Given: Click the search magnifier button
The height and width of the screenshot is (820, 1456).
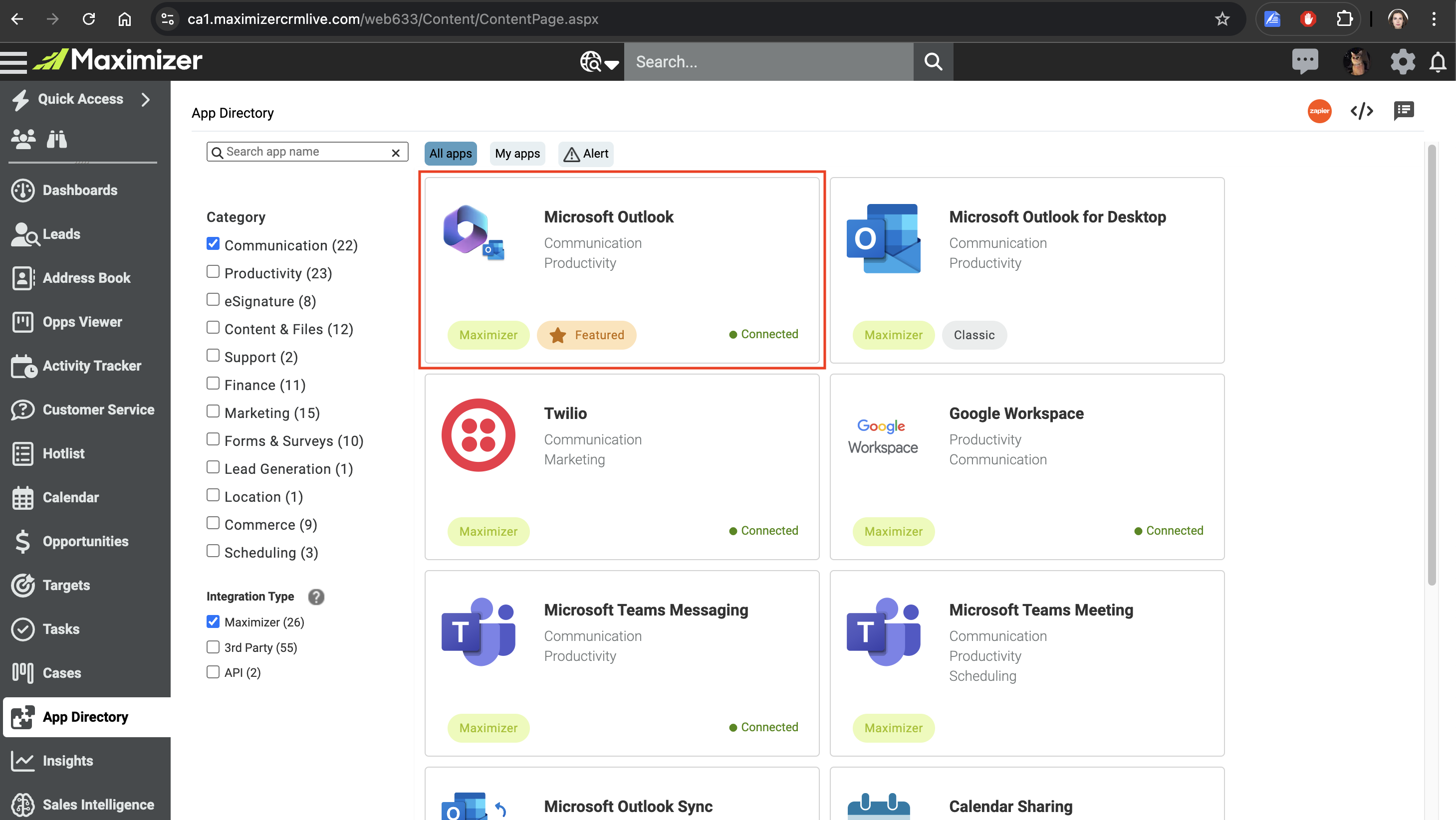Looking at the screenshot, I should pos(933,61).
